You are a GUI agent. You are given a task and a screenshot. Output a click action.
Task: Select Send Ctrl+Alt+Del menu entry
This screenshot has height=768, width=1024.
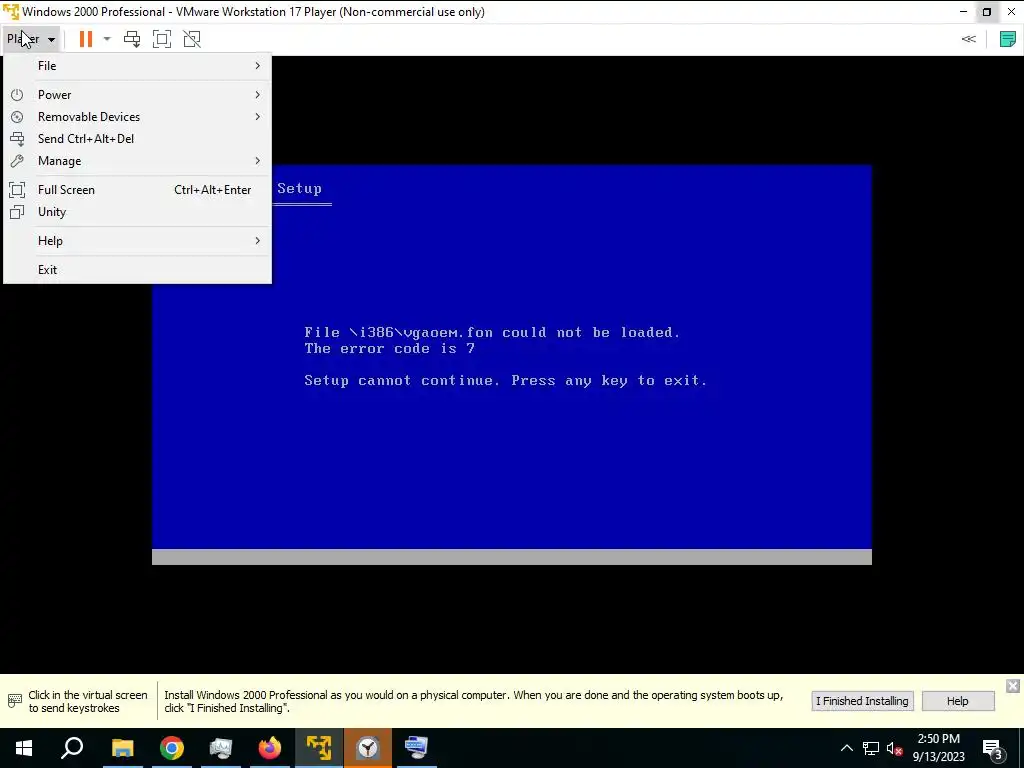pos(137,139)
